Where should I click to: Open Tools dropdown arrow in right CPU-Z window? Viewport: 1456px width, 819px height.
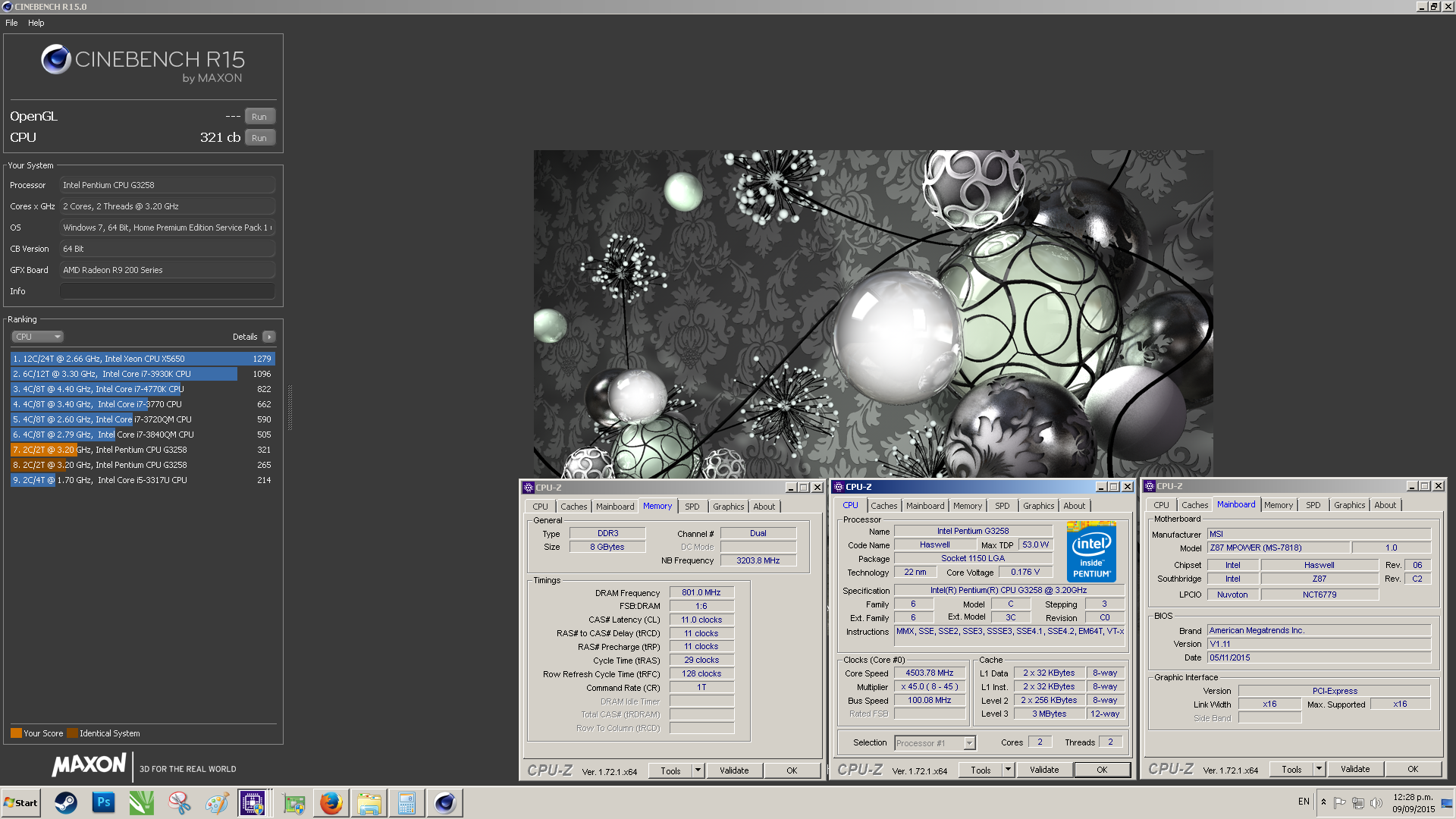pyautogui.click(x=1319, y=769)
